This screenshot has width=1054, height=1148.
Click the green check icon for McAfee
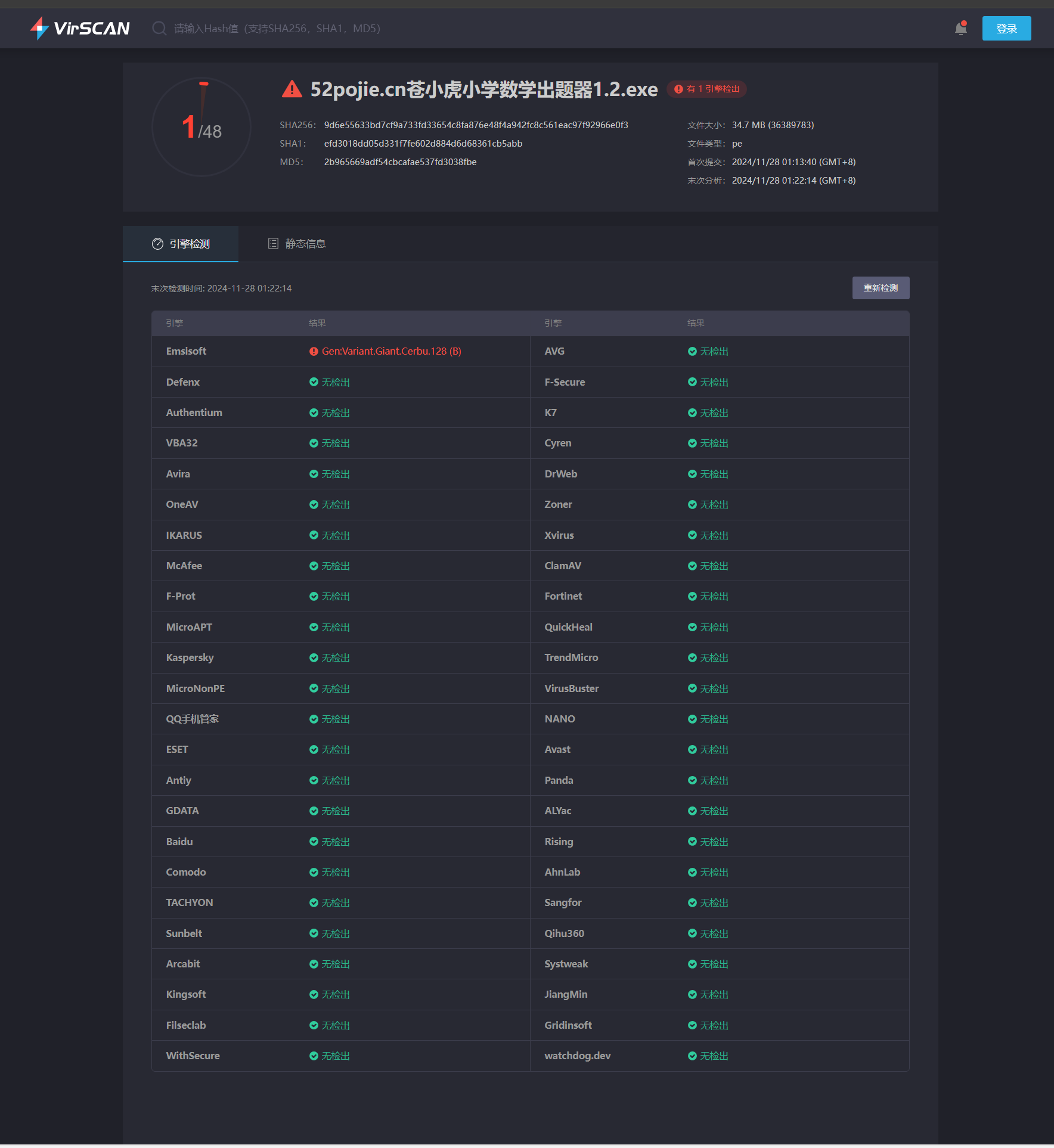pos(314,566)
